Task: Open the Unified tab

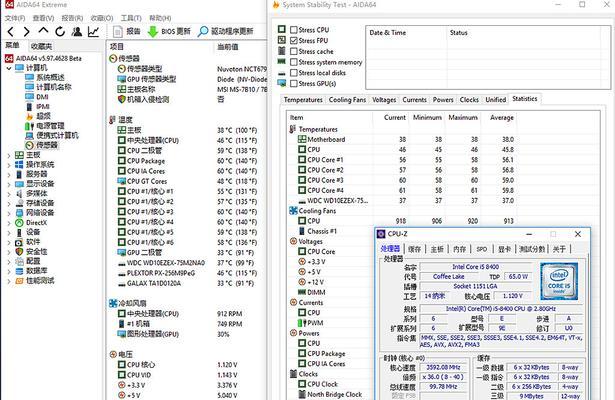Action: (495, 100)
